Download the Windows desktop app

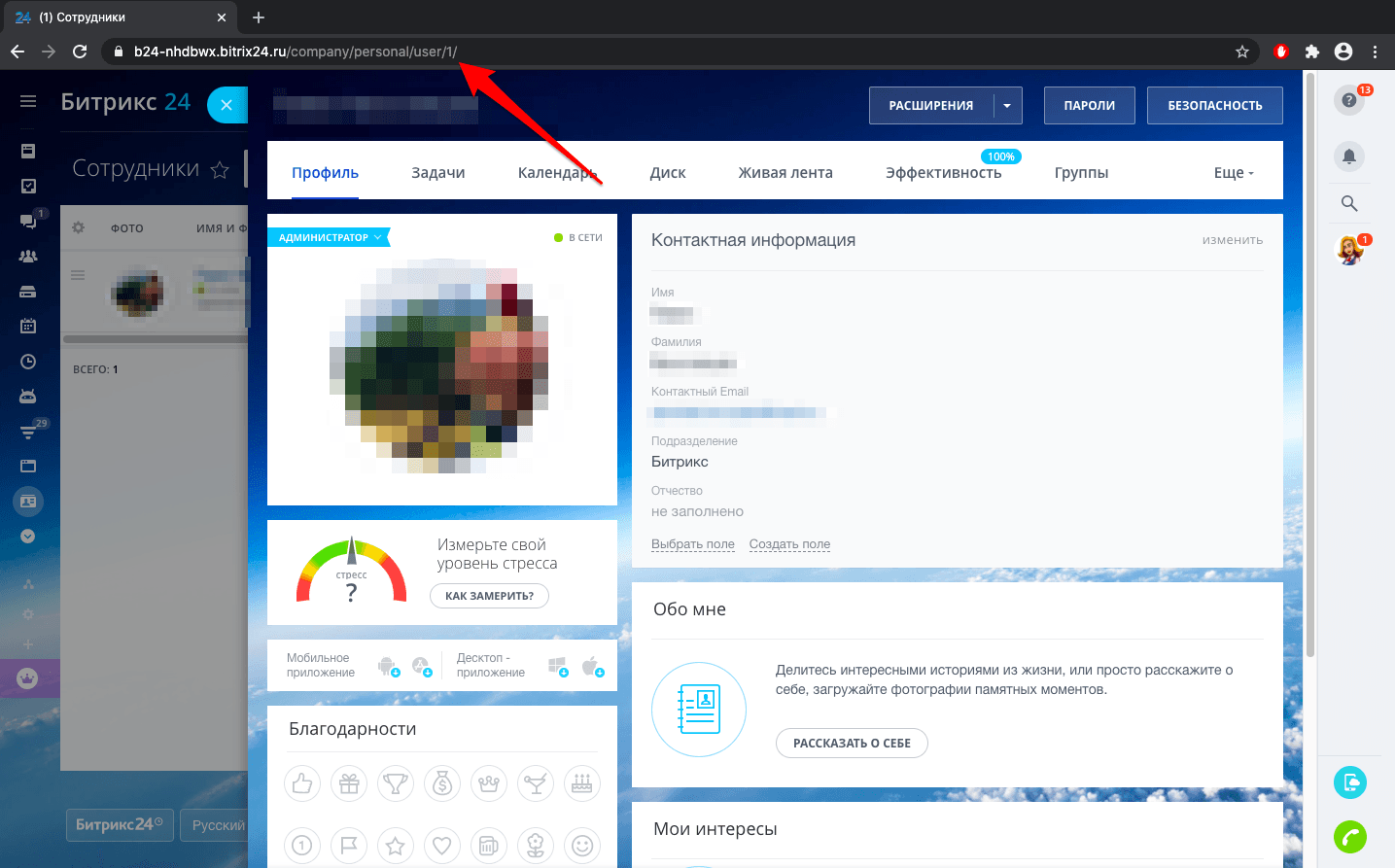tap(558, 666)
